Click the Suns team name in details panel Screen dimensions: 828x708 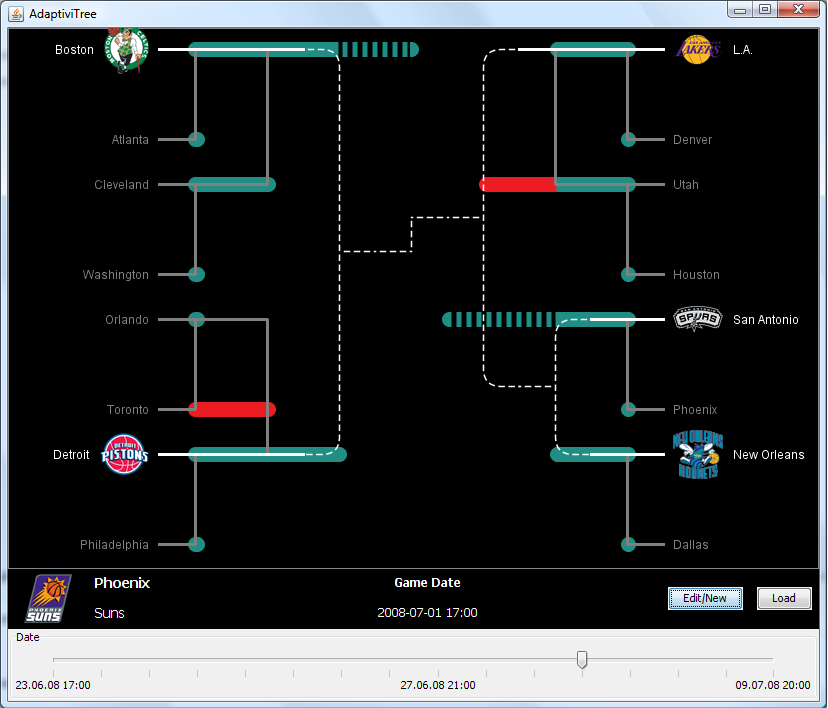(x=109, y=613)
